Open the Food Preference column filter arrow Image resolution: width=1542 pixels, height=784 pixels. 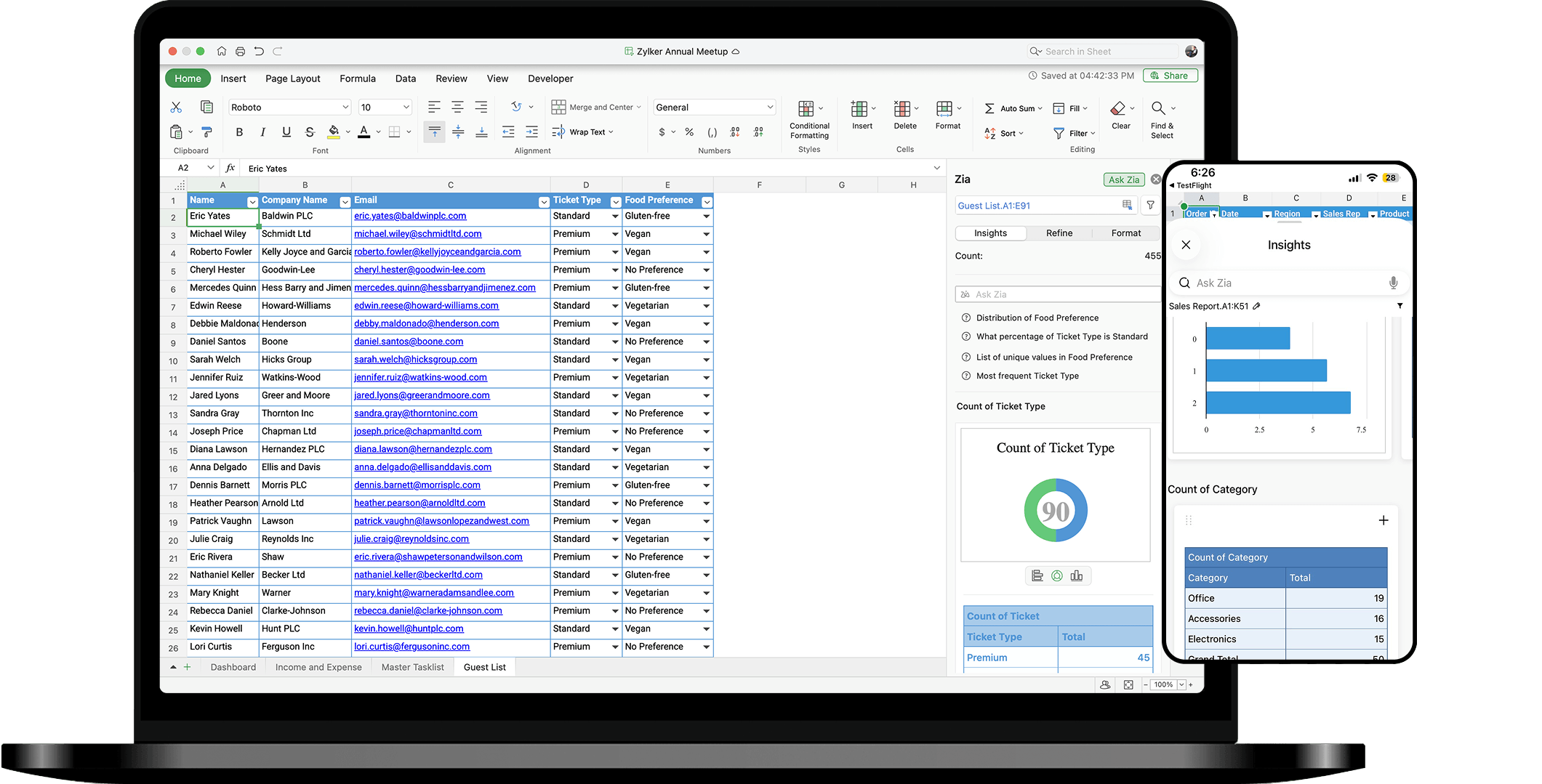(x=706, y=201)
